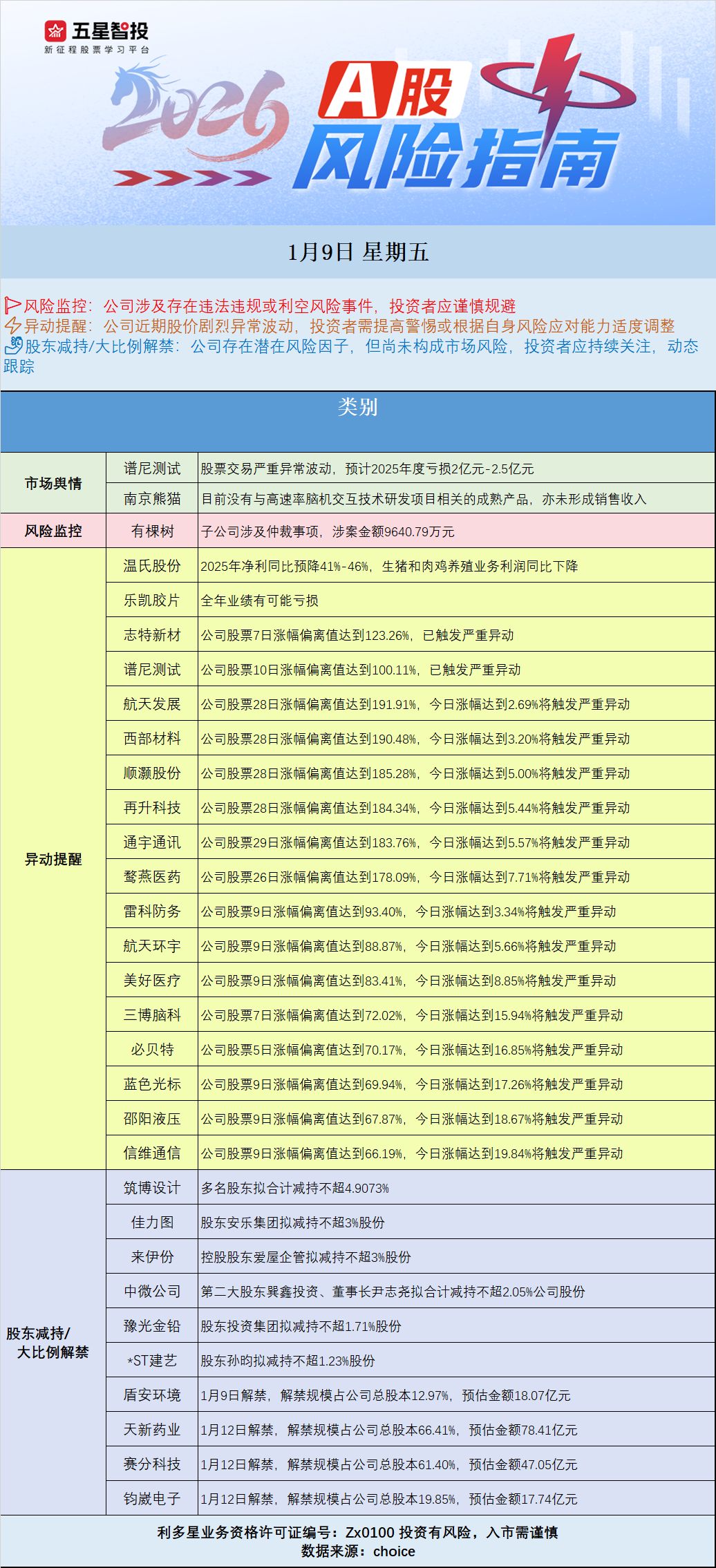Click the 豫光金铅 stock name
Screen dimensions: 716x1568
[152, 1325]
